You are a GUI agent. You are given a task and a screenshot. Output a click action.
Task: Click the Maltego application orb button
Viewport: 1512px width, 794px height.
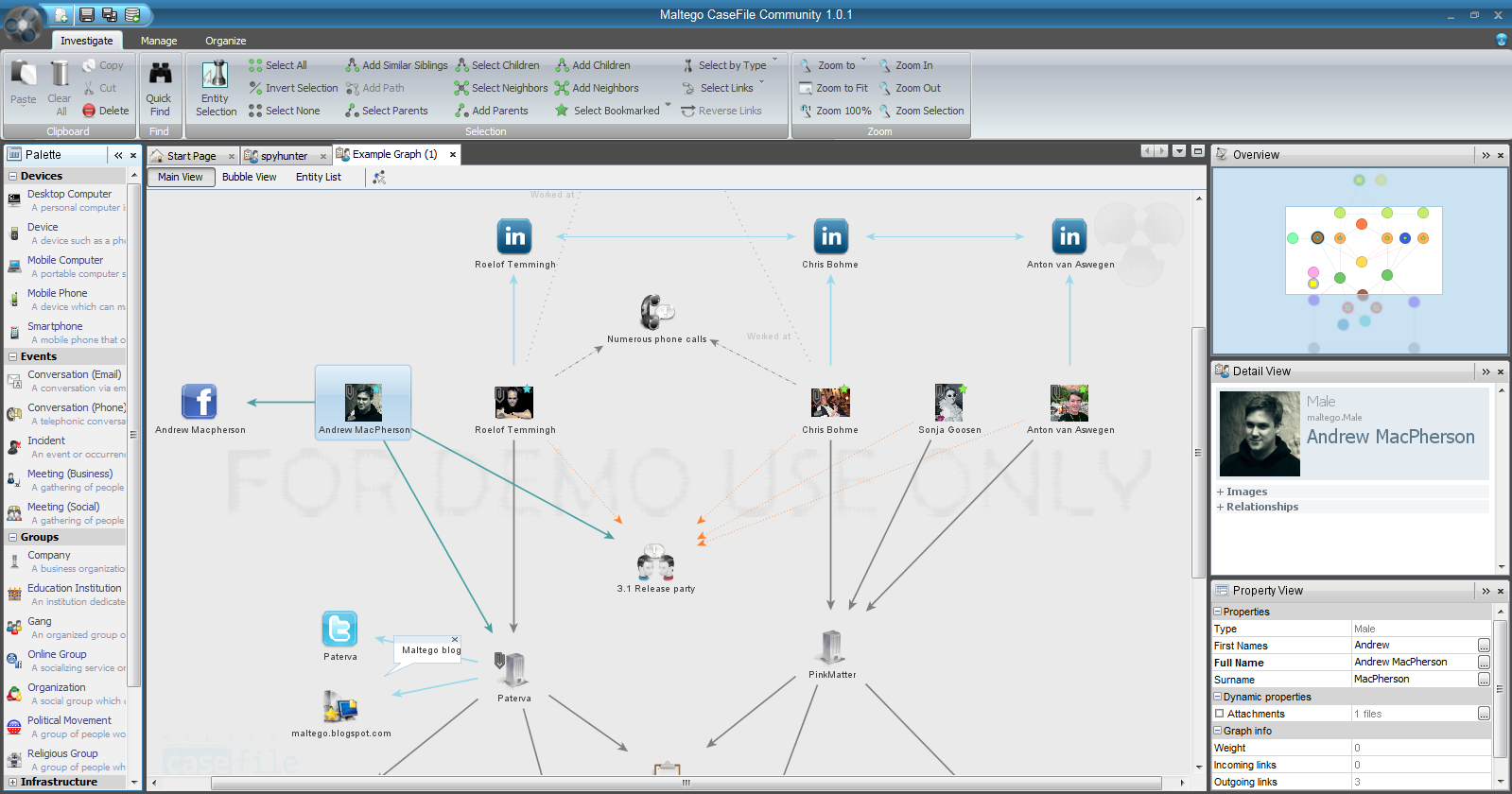click(x=23, y=23)
